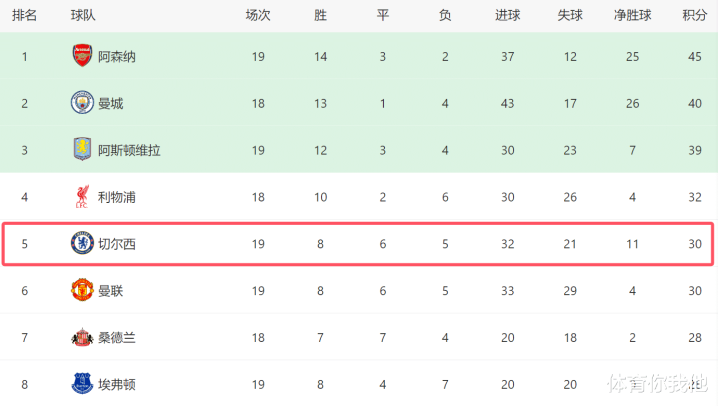Click the Manchester United crest icon

point(82,291)
